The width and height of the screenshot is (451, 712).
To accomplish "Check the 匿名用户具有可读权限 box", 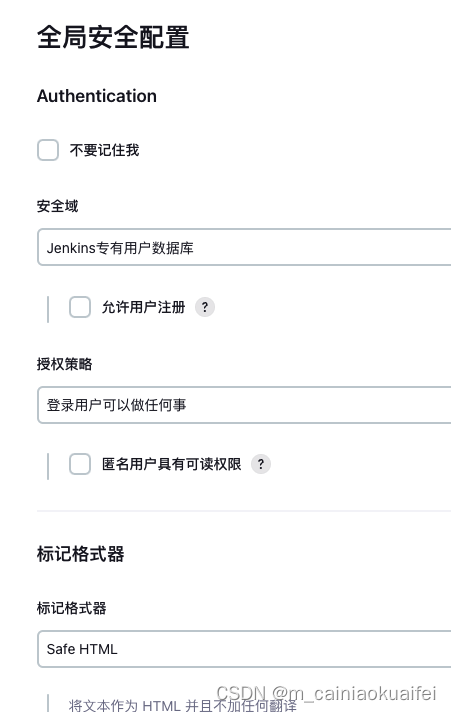I will pos(80,464).
